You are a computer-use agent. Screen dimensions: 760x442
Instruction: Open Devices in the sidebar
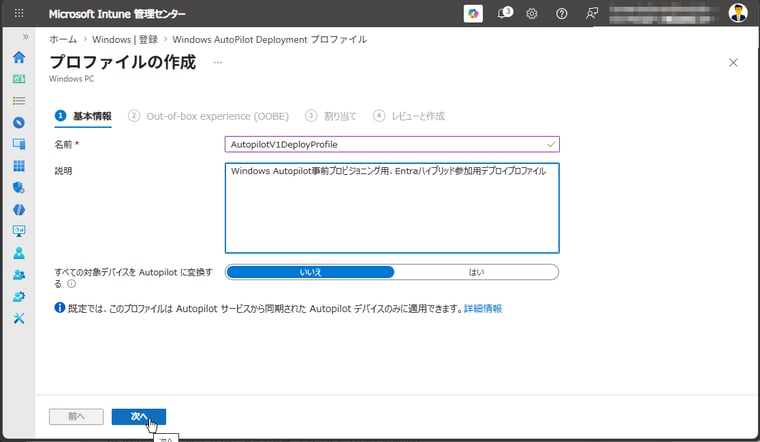tap(19, 144)
